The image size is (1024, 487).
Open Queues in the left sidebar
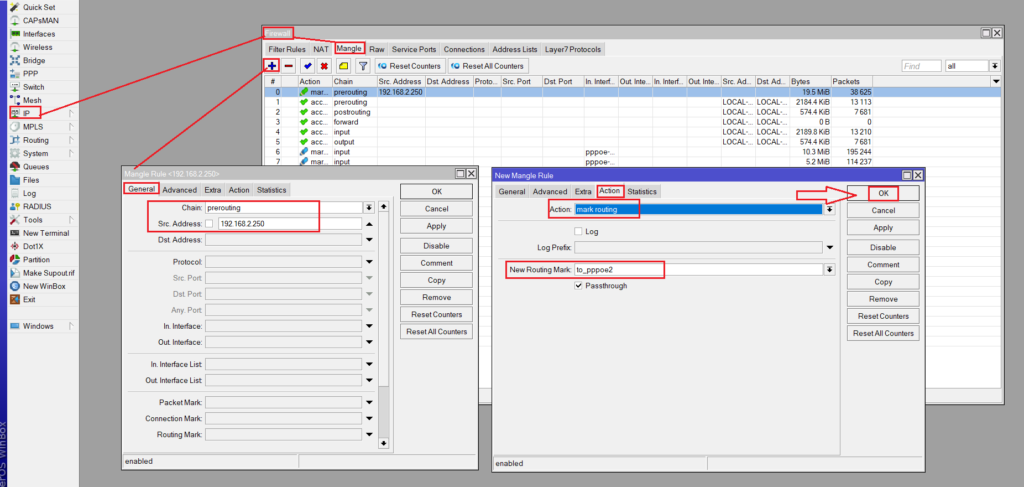[36, 167]
